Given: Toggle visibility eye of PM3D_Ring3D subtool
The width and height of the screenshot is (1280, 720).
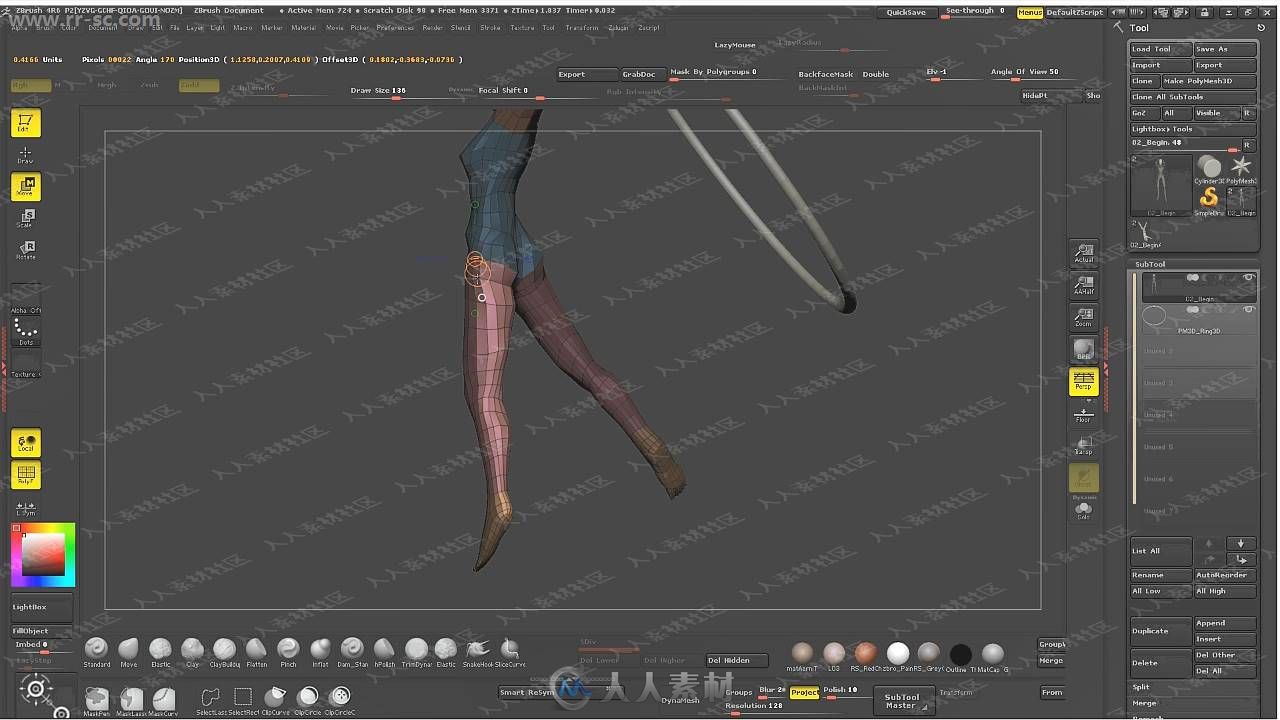Looking at the screenshot, I should pyautogui.click(x=1248, y=310).
